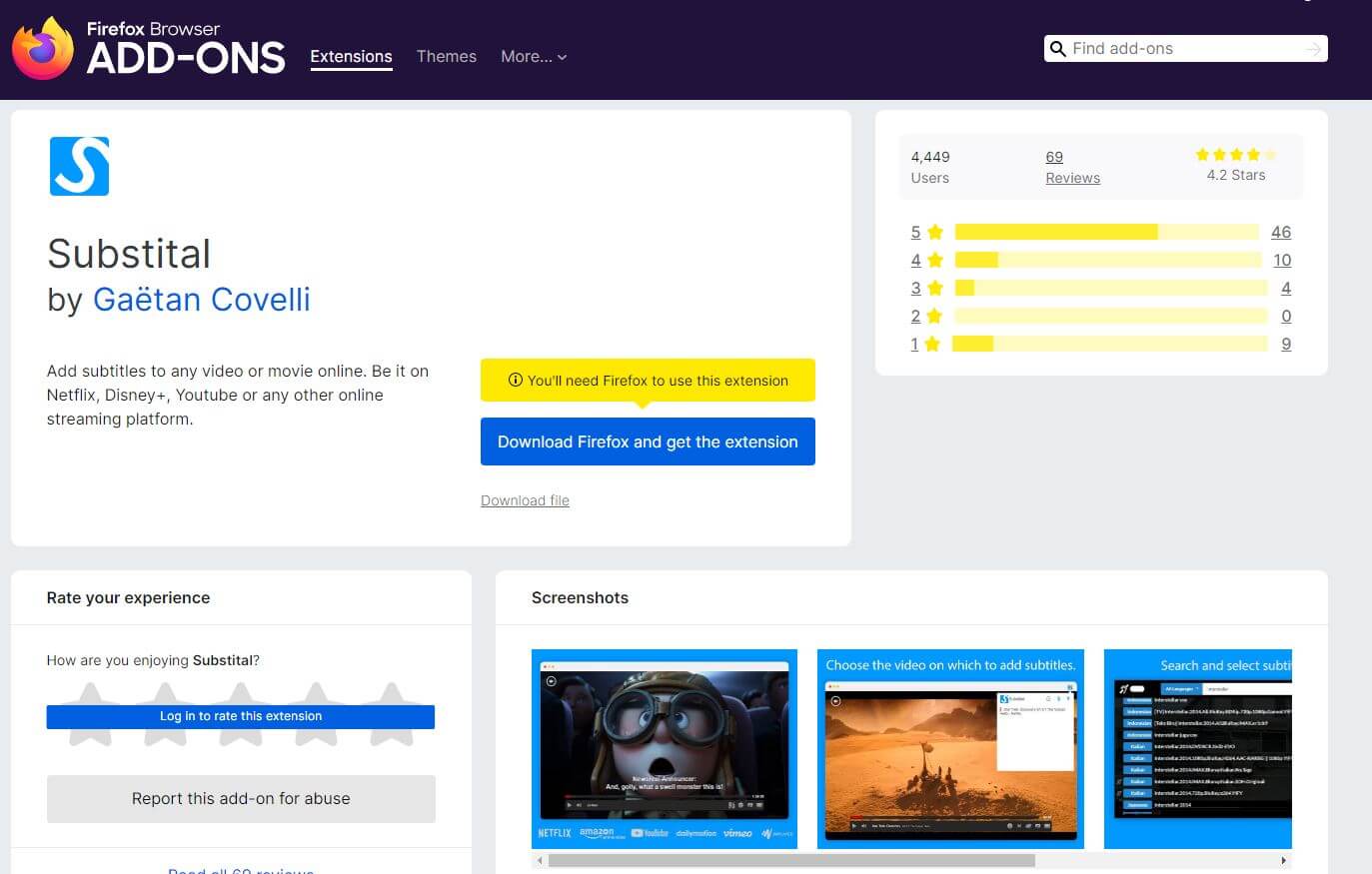Viewport: 1372px width, 874px height.
Task: Click the 0 two-star reviews count
Action: coord(1286,316)
